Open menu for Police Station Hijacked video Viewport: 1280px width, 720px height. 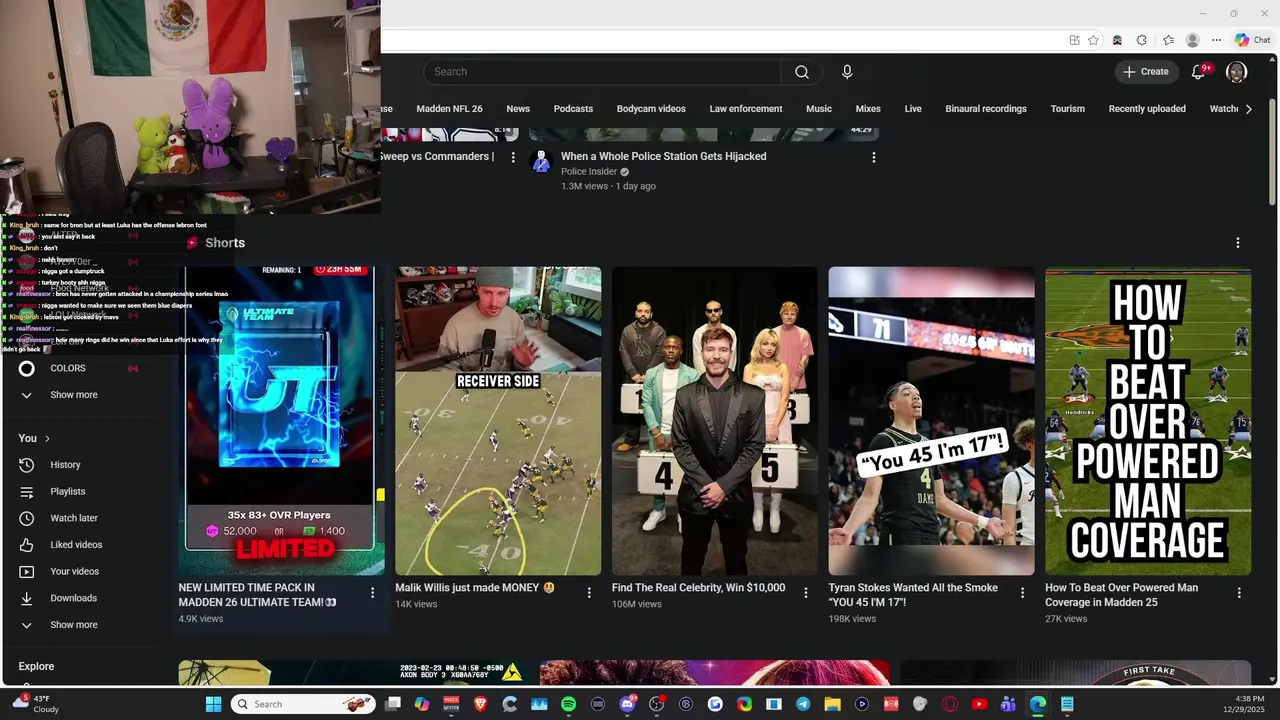873,158
